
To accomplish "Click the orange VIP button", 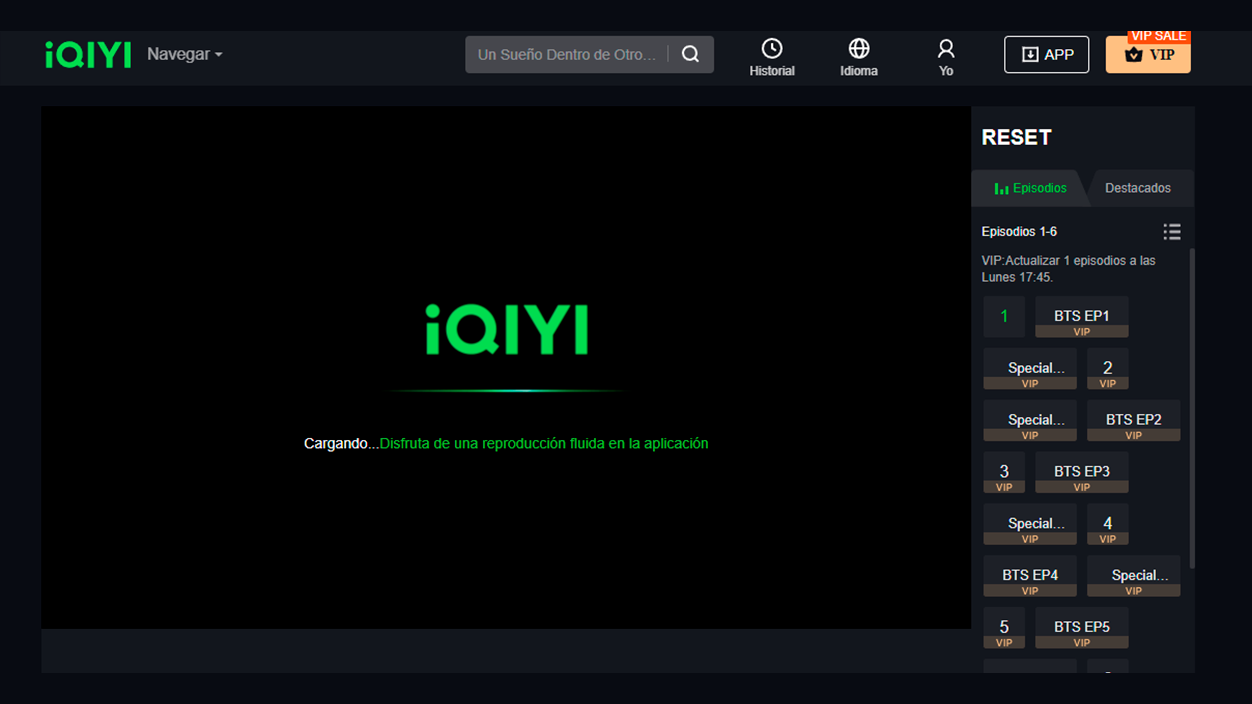I will 1148,55.
